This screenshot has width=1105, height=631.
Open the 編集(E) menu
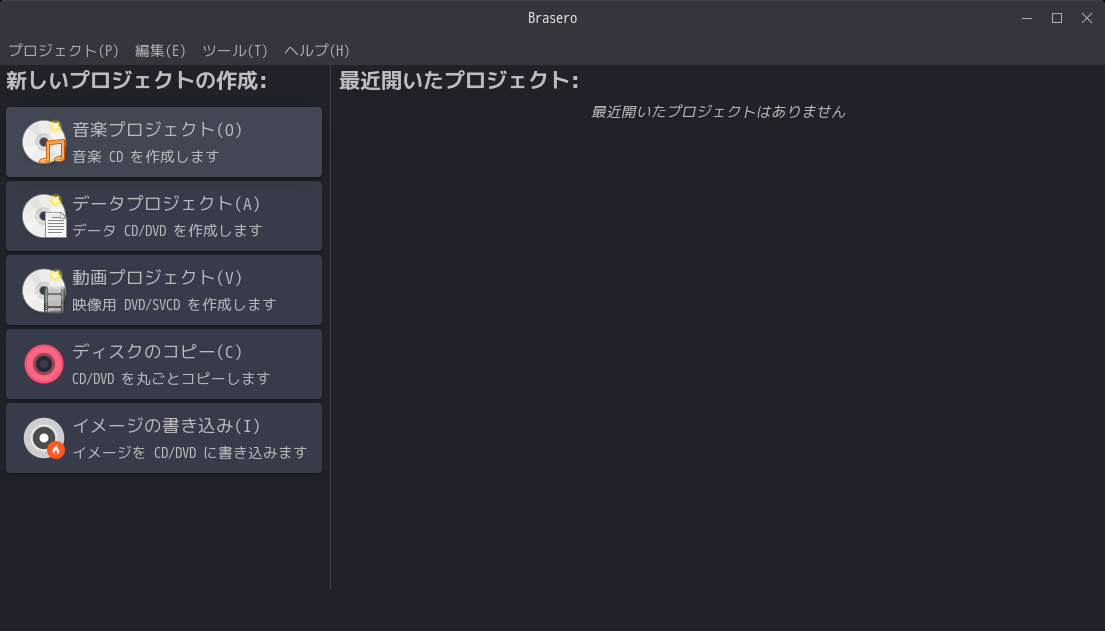[x=160, y=51]
